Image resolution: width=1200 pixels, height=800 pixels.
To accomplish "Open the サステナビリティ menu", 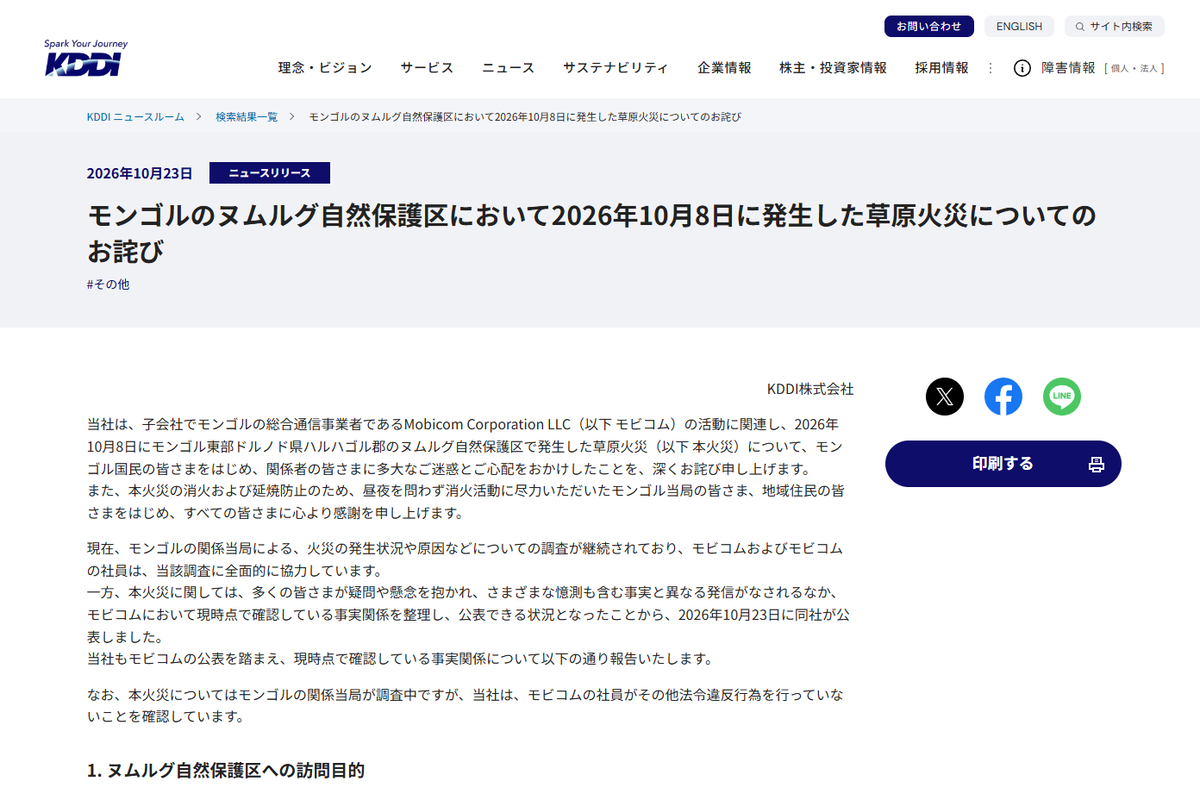I will click(616, 68).
